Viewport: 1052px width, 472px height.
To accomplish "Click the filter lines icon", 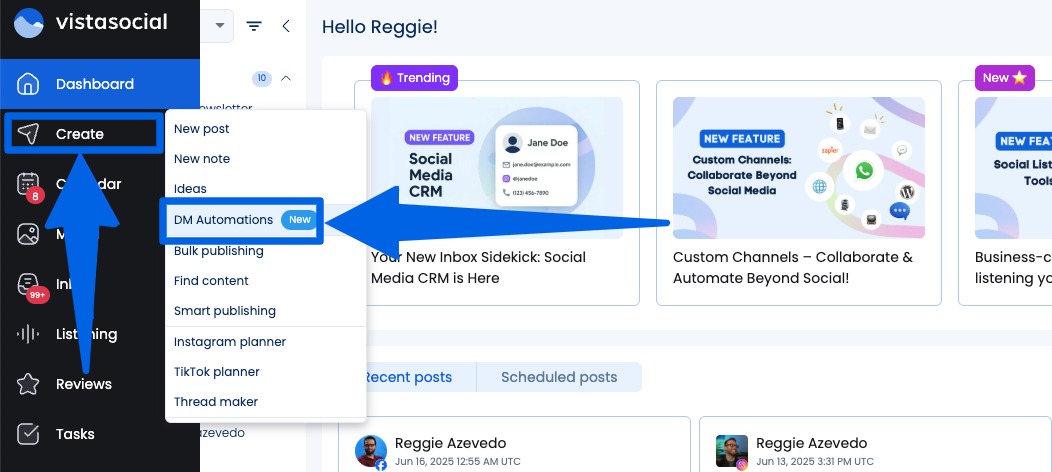I will (x=254, y=26).
